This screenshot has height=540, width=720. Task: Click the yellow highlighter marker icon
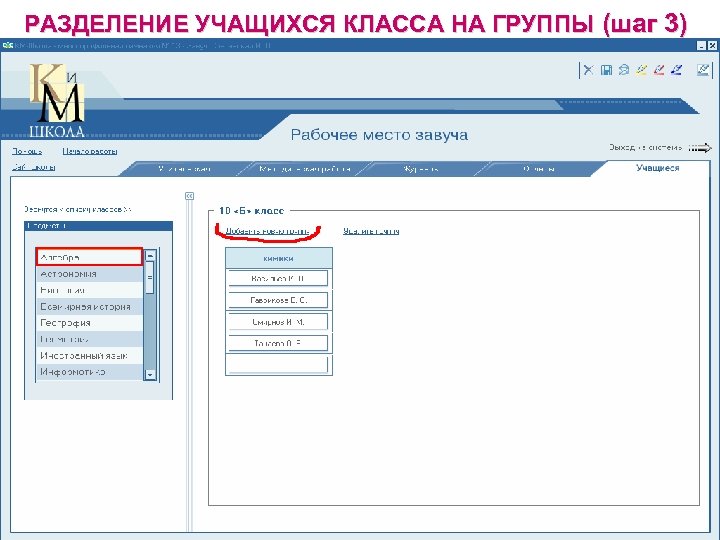641,70
